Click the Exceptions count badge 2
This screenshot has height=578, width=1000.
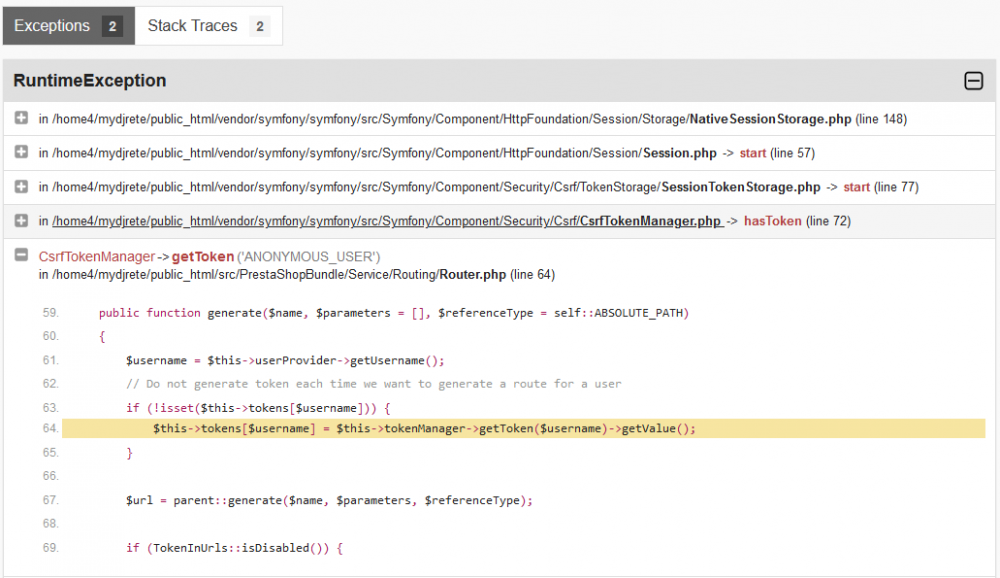pyautogui.click(x=112, y=26)
